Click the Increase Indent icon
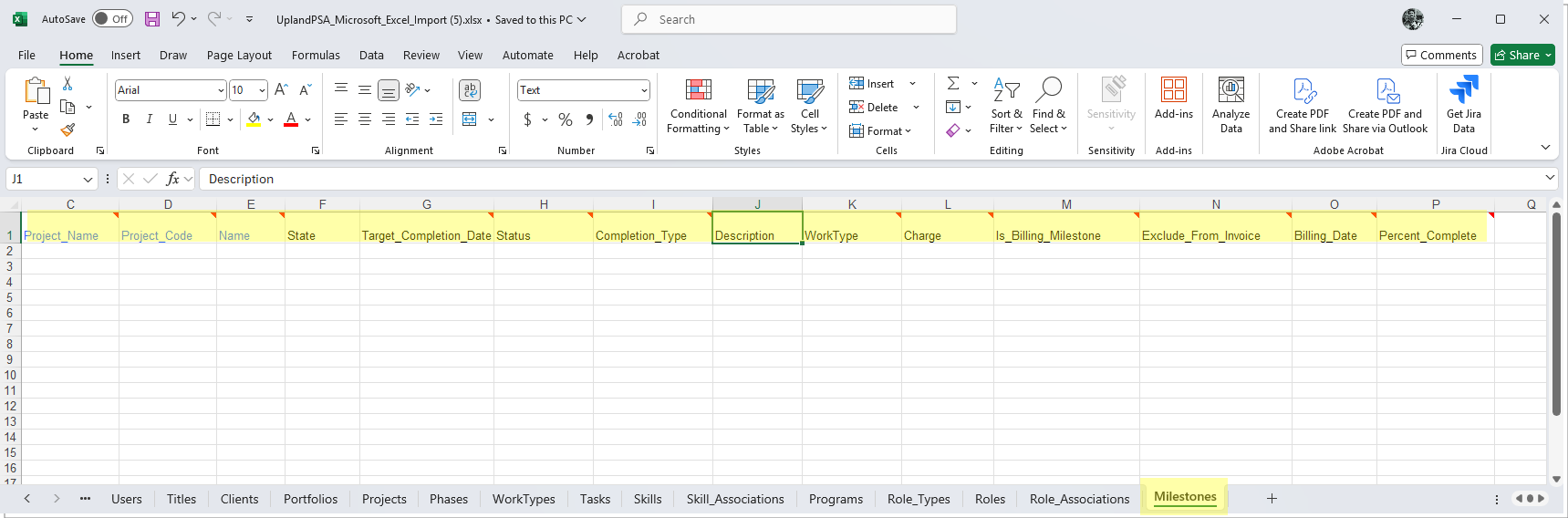This screenshot has width=1568, height=518. (436, 119)
